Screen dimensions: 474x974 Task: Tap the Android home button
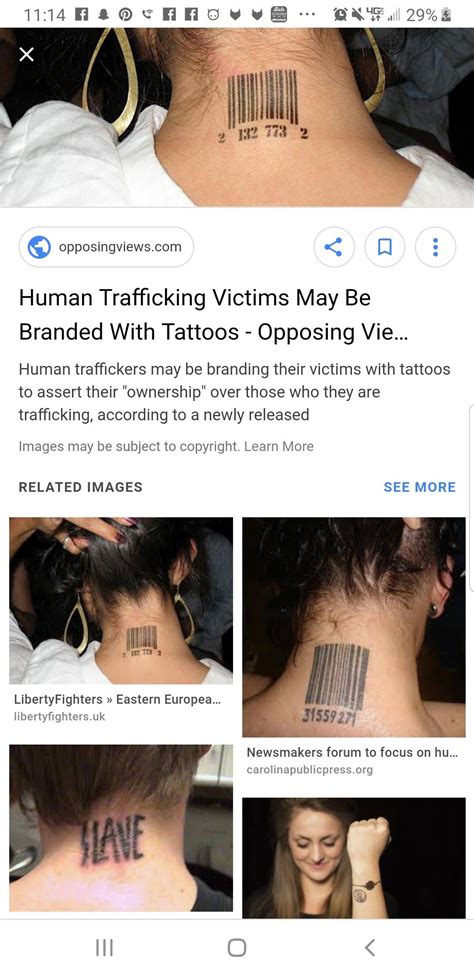[x=237, y=947]
